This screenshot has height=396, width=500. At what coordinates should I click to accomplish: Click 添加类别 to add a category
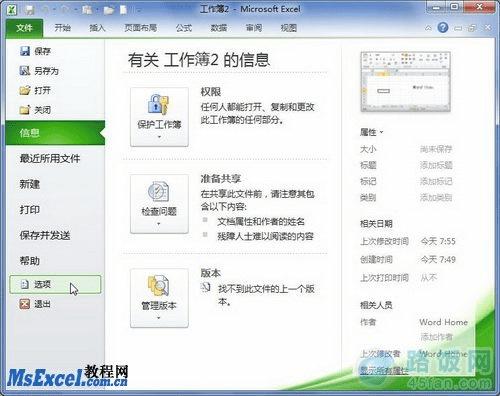coord(436,198)
